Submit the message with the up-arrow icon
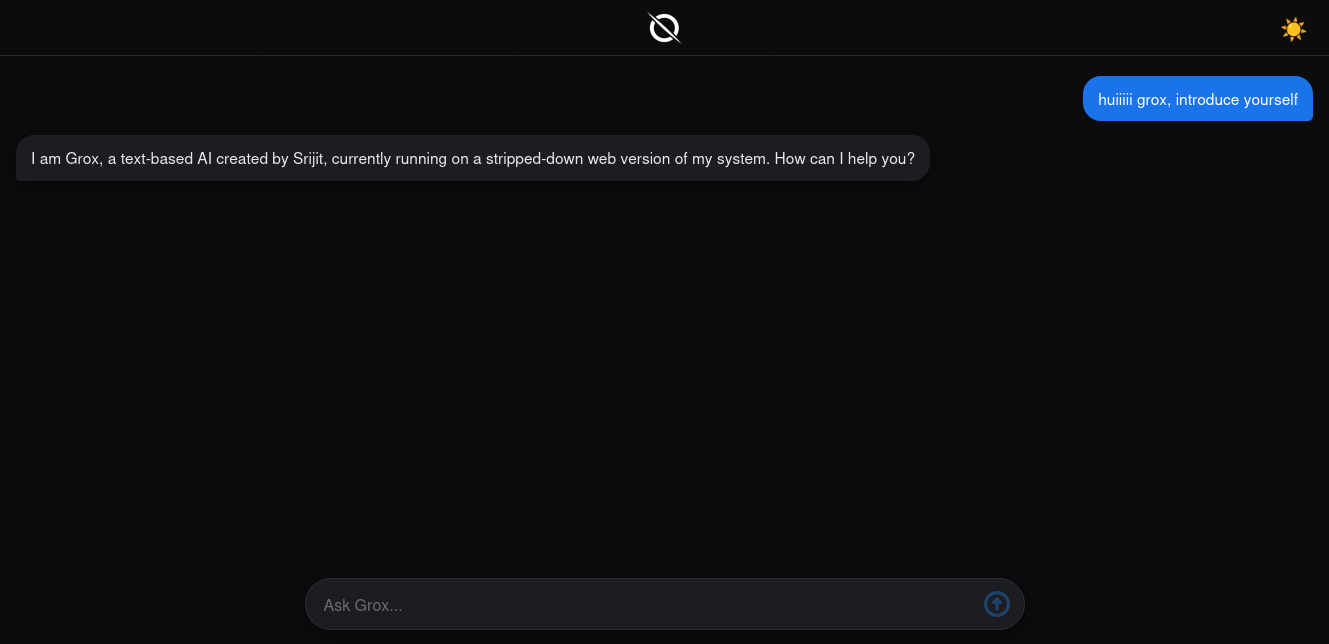Image resolution: width=1329 pixels, height=644 pixels. (997, 604)
